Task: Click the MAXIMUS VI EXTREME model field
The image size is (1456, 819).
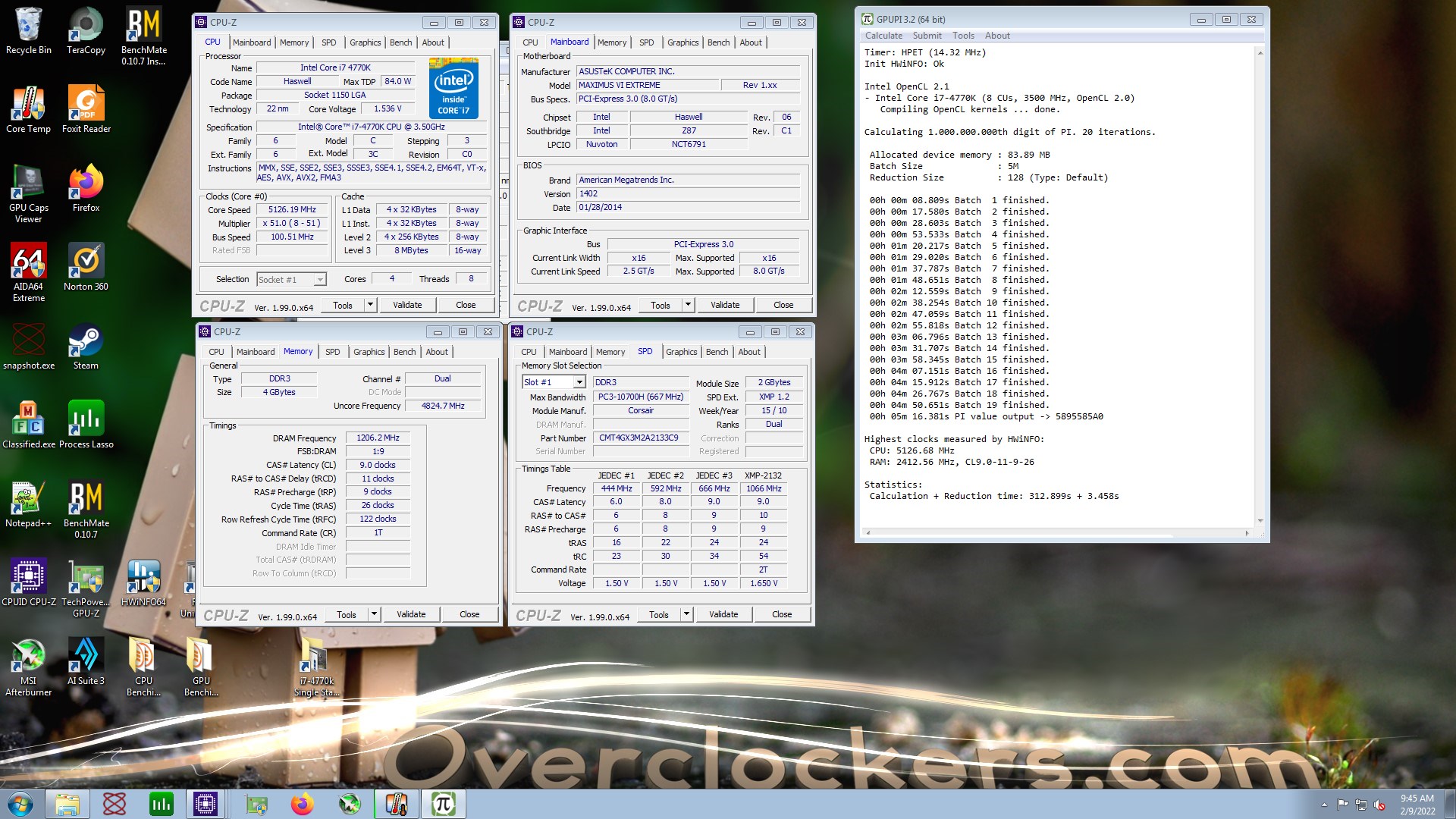Action: (646, 85)
